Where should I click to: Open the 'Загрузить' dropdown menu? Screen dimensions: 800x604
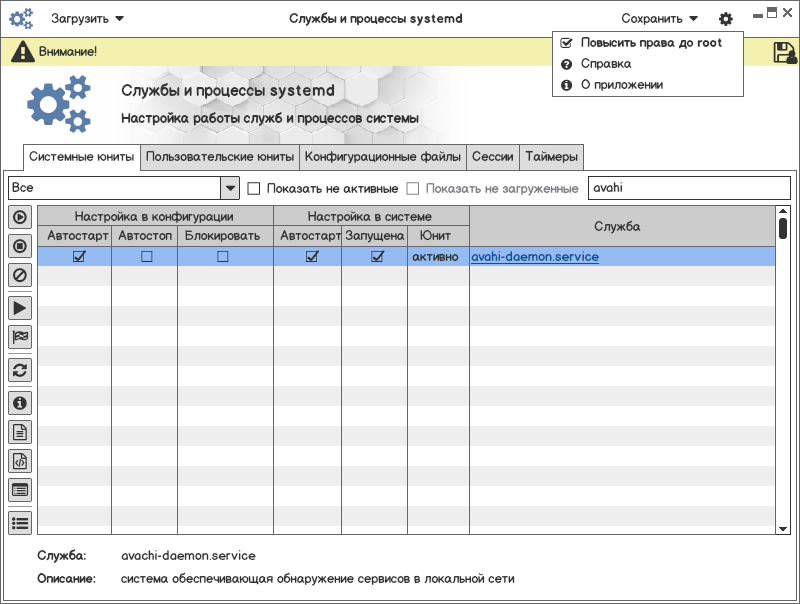coord(88,18)
